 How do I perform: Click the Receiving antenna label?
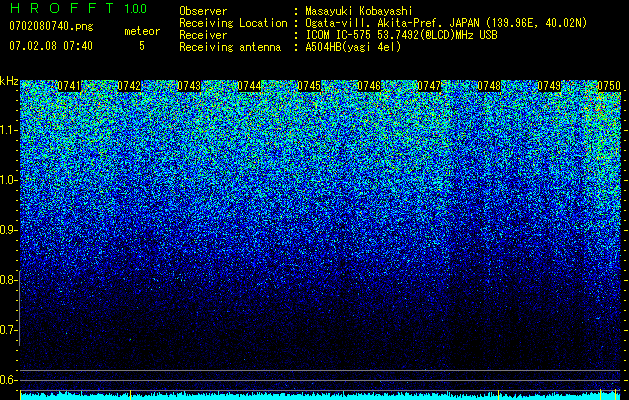point(230,47)
